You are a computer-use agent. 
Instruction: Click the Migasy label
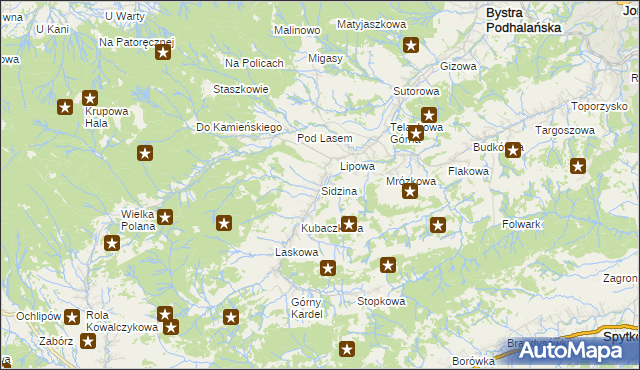point(325,58)
